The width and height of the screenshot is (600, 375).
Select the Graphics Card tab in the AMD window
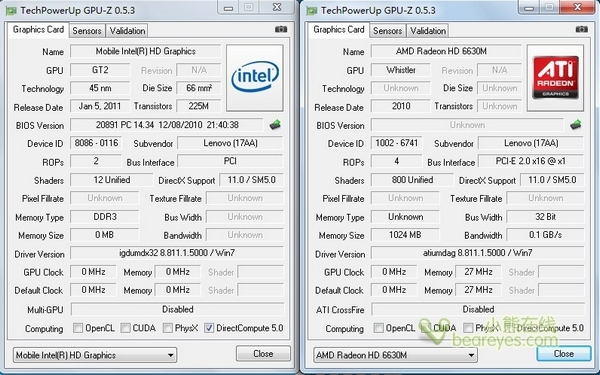click(339, 29)
